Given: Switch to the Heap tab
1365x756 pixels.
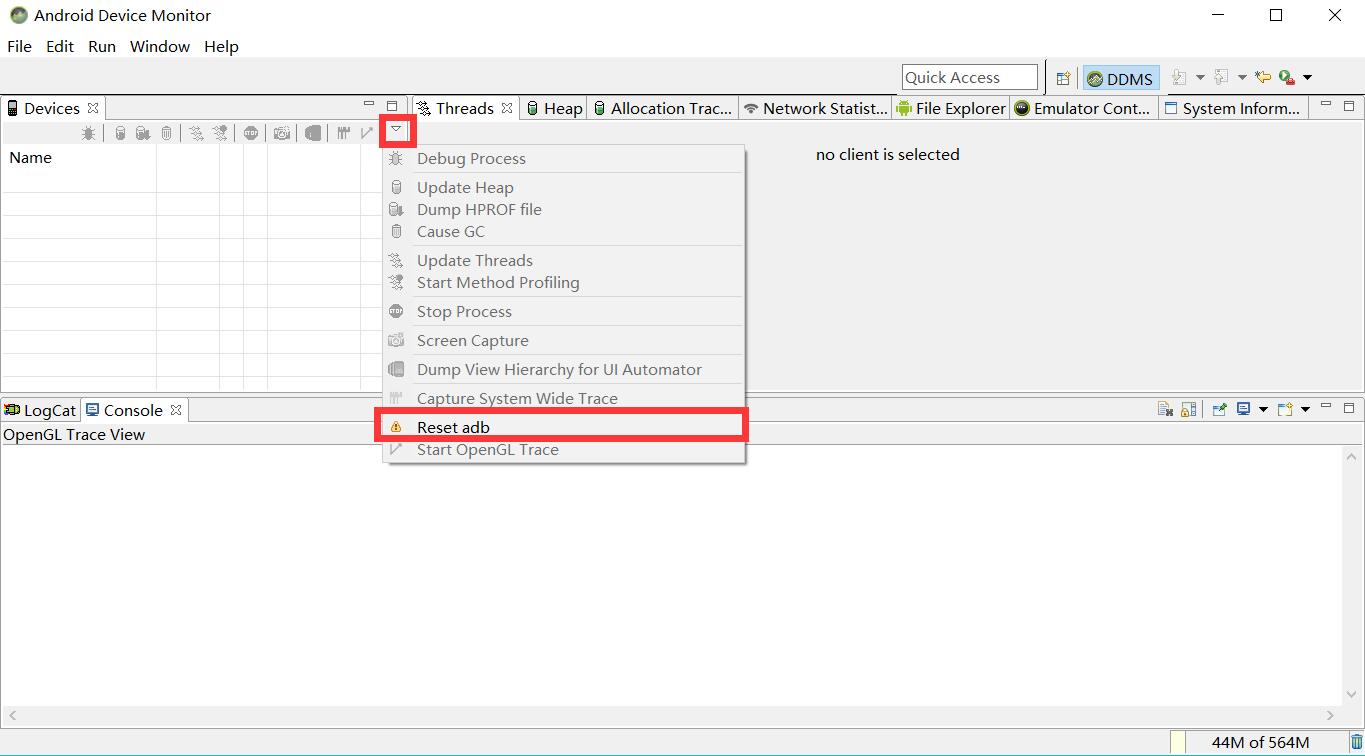Looking at the screenshot, I should tap(555, 108).
